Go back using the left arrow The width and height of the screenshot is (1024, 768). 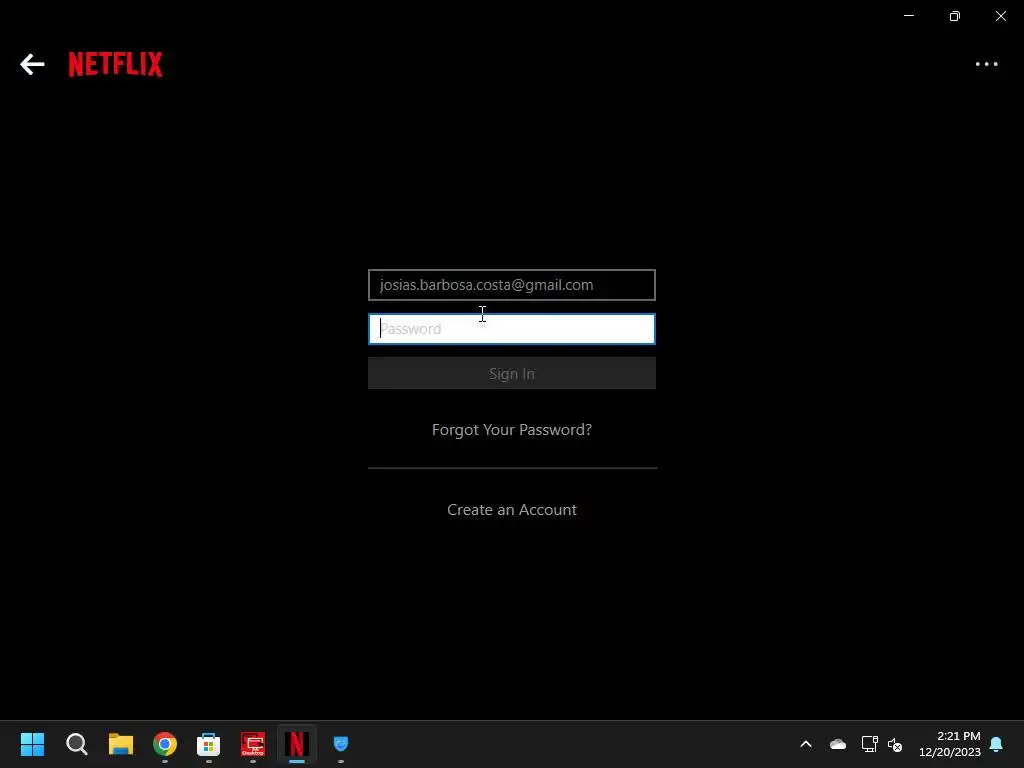[x=32, y=64]
